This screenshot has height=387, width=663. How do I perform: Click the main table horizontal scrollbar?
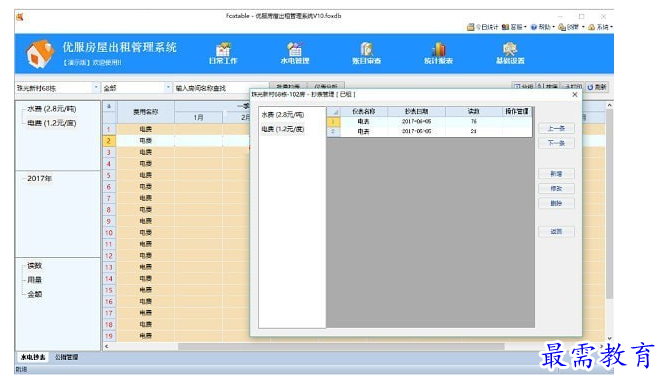click(341, 346)
